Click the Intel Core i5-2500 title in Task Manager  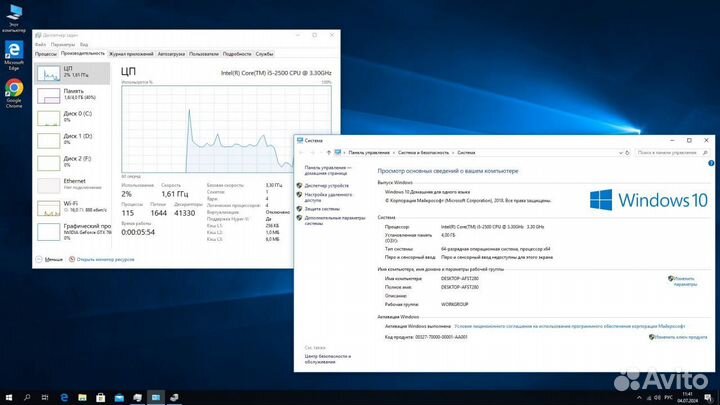coord(276,73)
